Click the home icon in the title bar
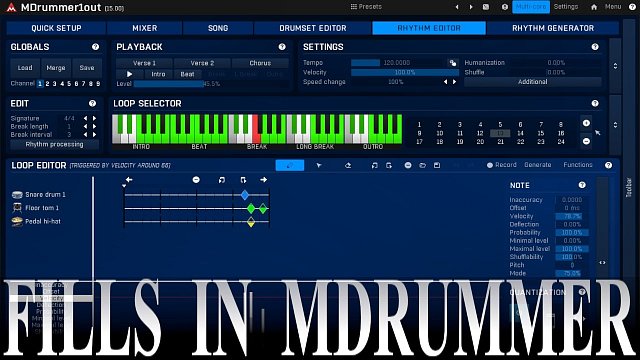640x360 pixels. tap(594, 7)
